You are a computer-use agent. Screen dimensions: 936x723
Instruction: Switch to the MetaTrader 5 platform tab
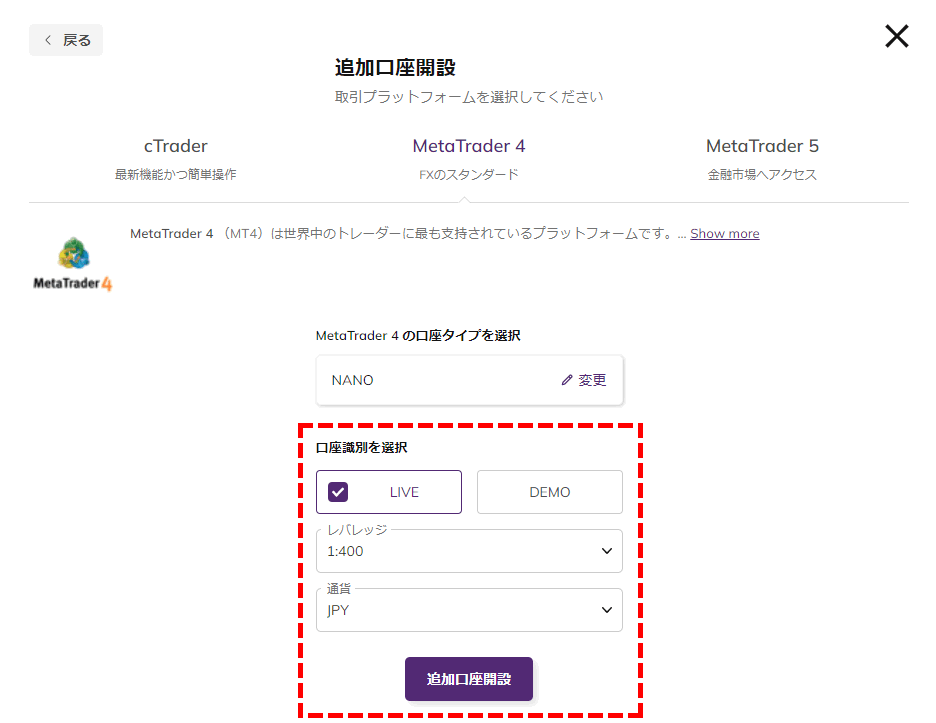point(762,159)
